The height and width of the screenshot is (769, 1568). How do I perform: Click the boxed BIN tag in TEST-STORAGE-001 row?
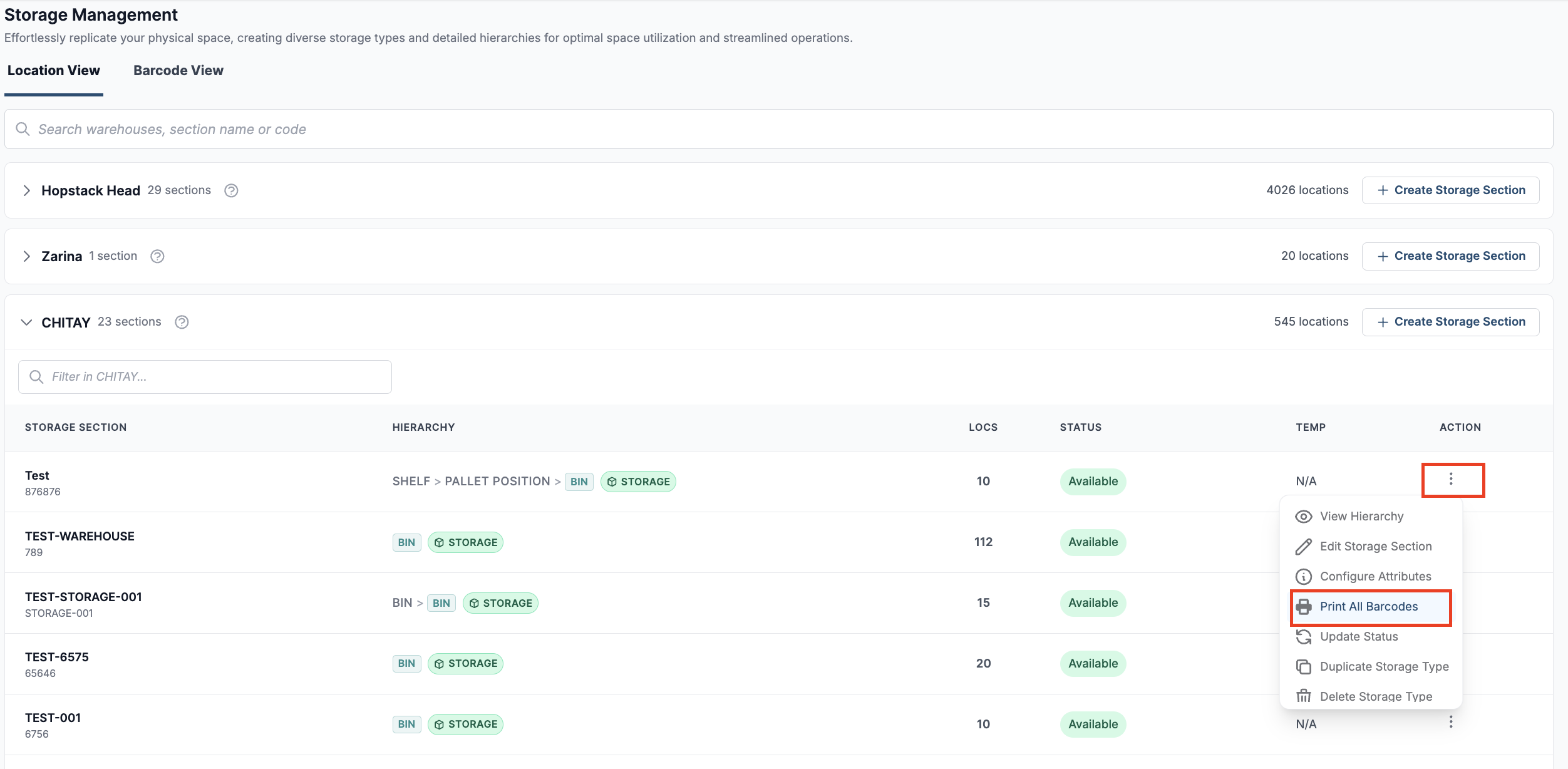click(x=441, y=603)
